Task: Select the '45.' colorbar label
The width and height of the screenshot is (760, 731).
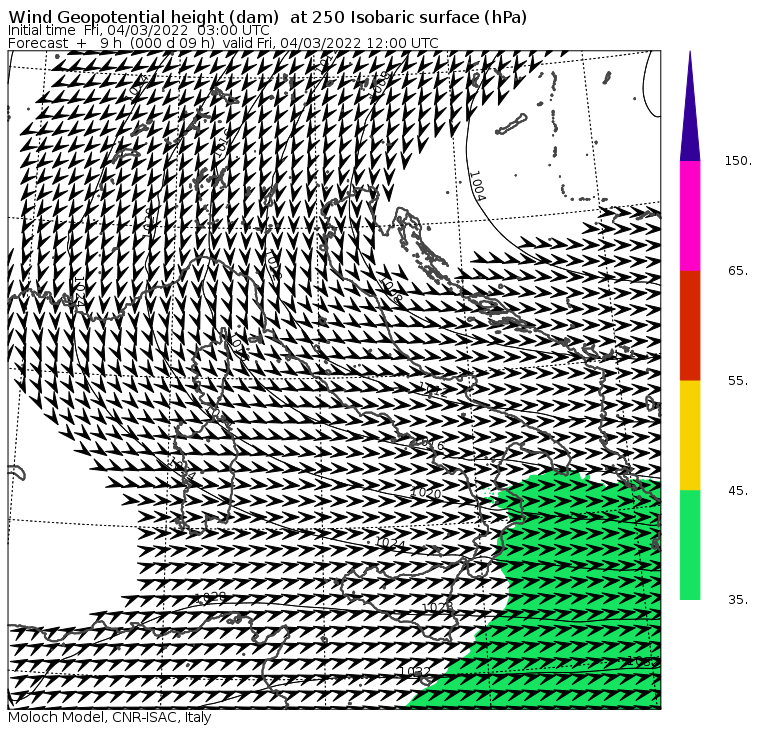Action: 738,491
